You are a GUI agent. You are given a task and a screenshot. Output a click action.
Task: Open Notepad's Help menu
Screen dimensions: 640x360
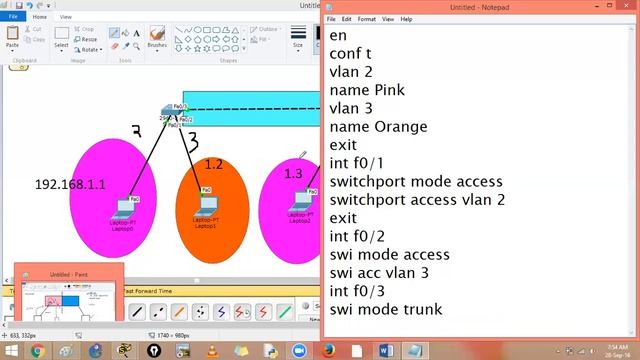[x=406, y=19]
